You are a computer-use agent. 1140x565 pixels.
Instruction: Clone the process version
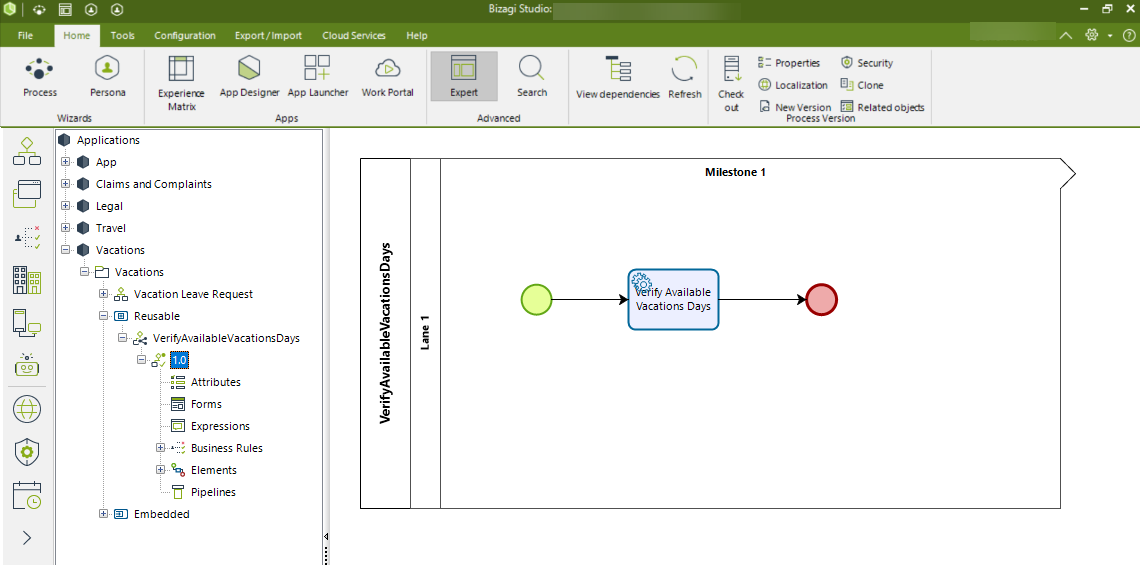point(862,85)
